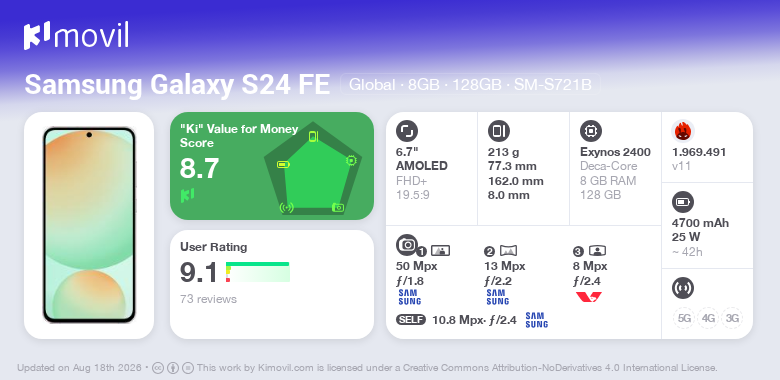
Task: Click the Global 8GB 128GB variant label
Action: point(470,85)
